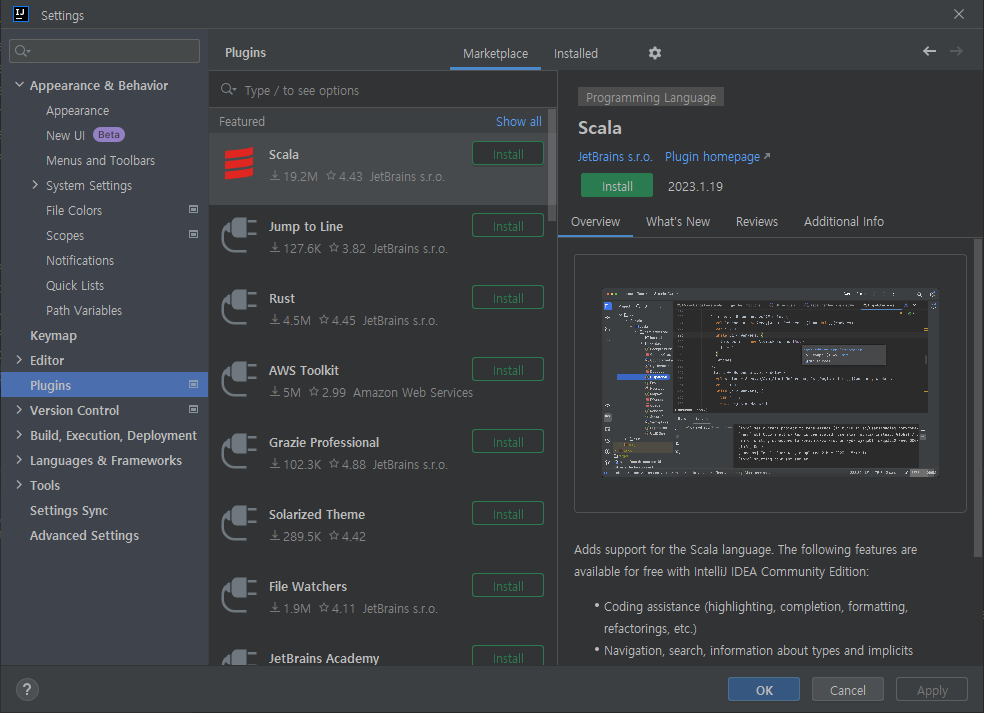Viewport: 984px width, 713px height.
Task: Expand the Tools settings node
Action: click(19, 485)
